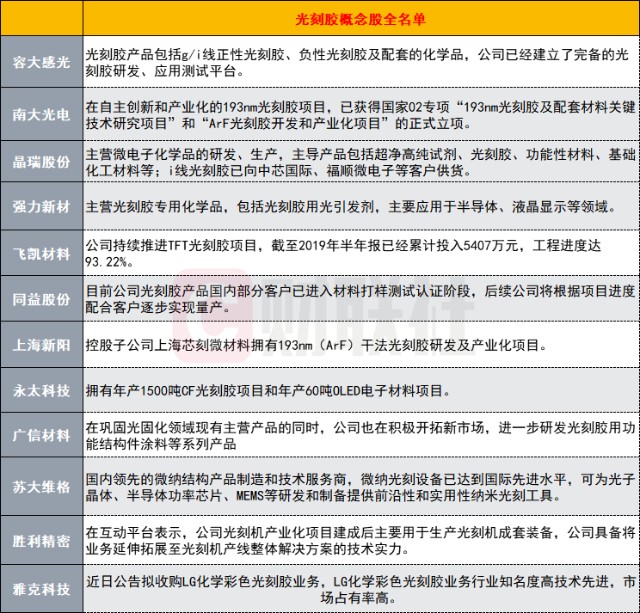
Task: Click the 南大光电 stock name
Action: tap(41, 112)
